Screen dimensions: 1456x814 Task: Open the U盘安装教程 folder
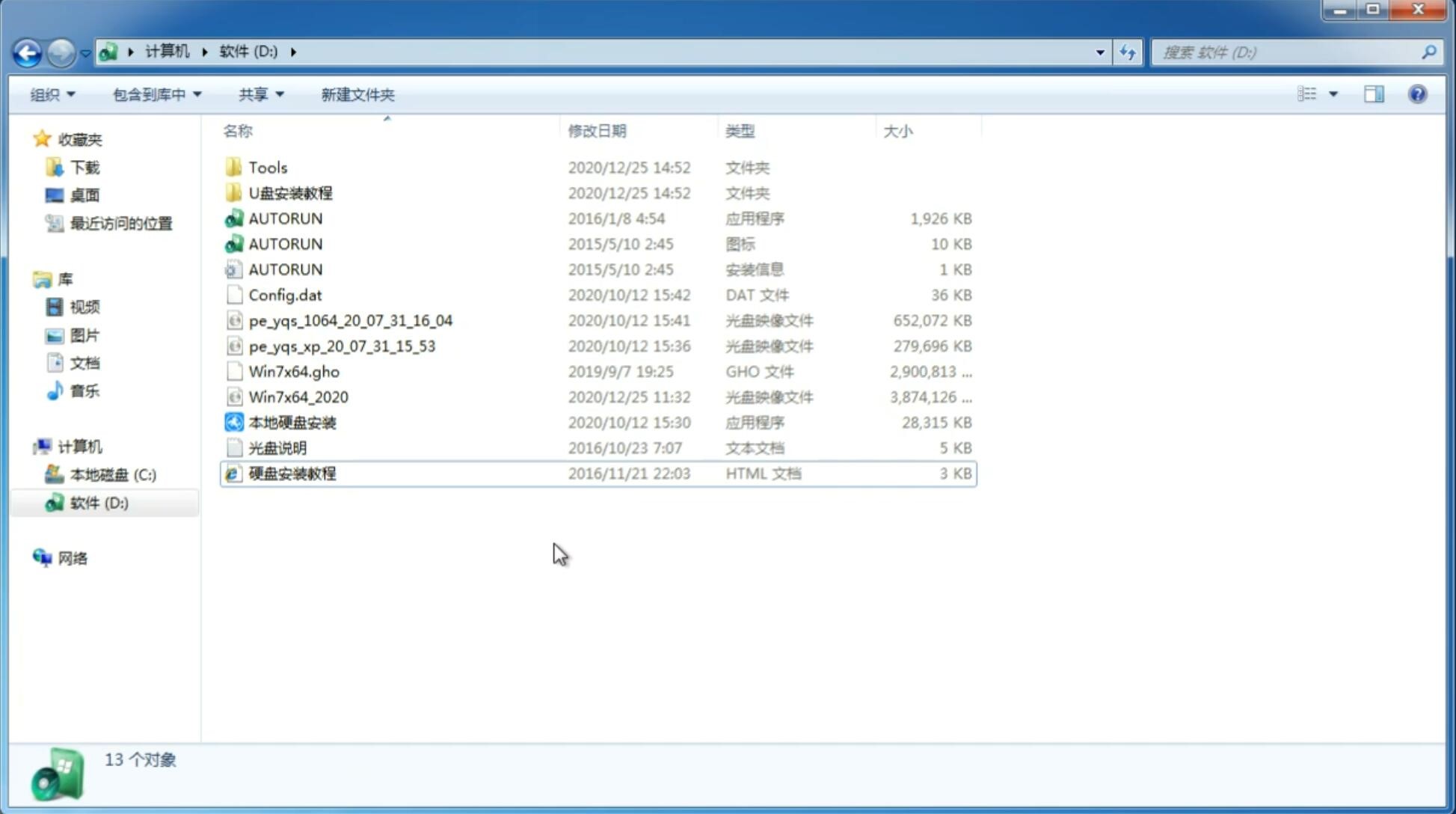(291, 192)
